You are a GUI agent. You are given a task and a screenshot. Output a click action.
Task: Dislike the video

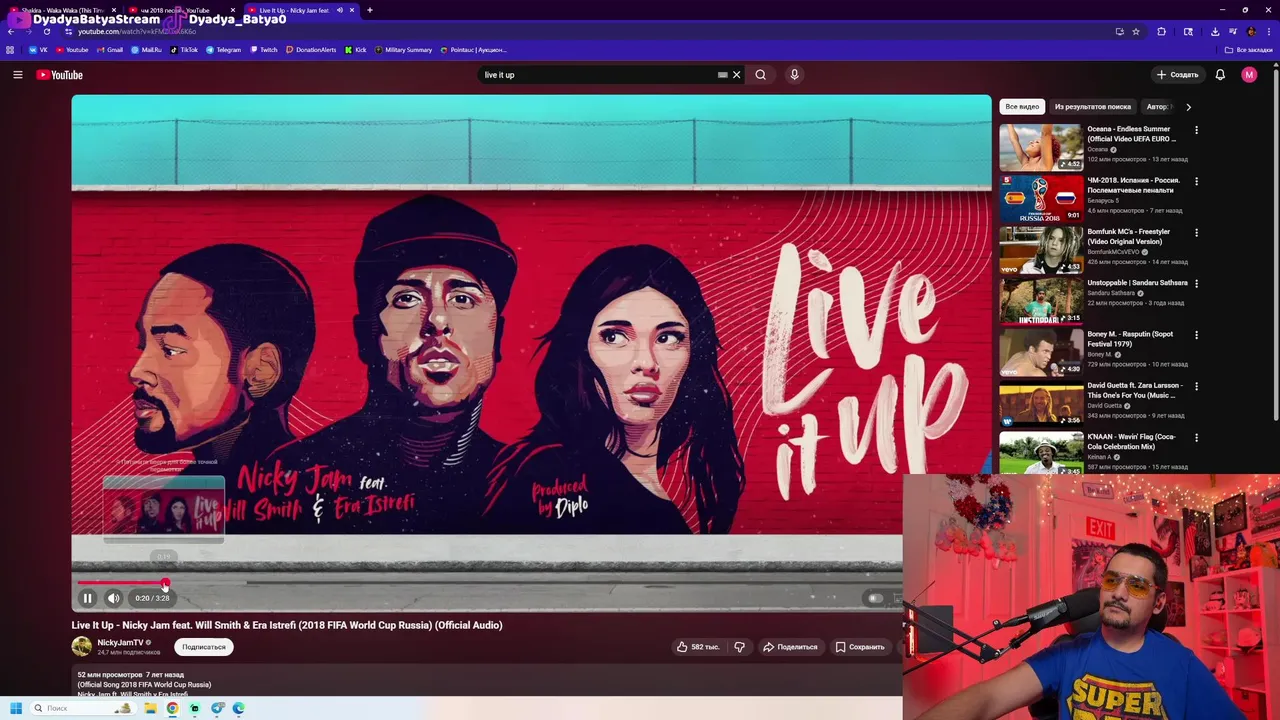739,647
